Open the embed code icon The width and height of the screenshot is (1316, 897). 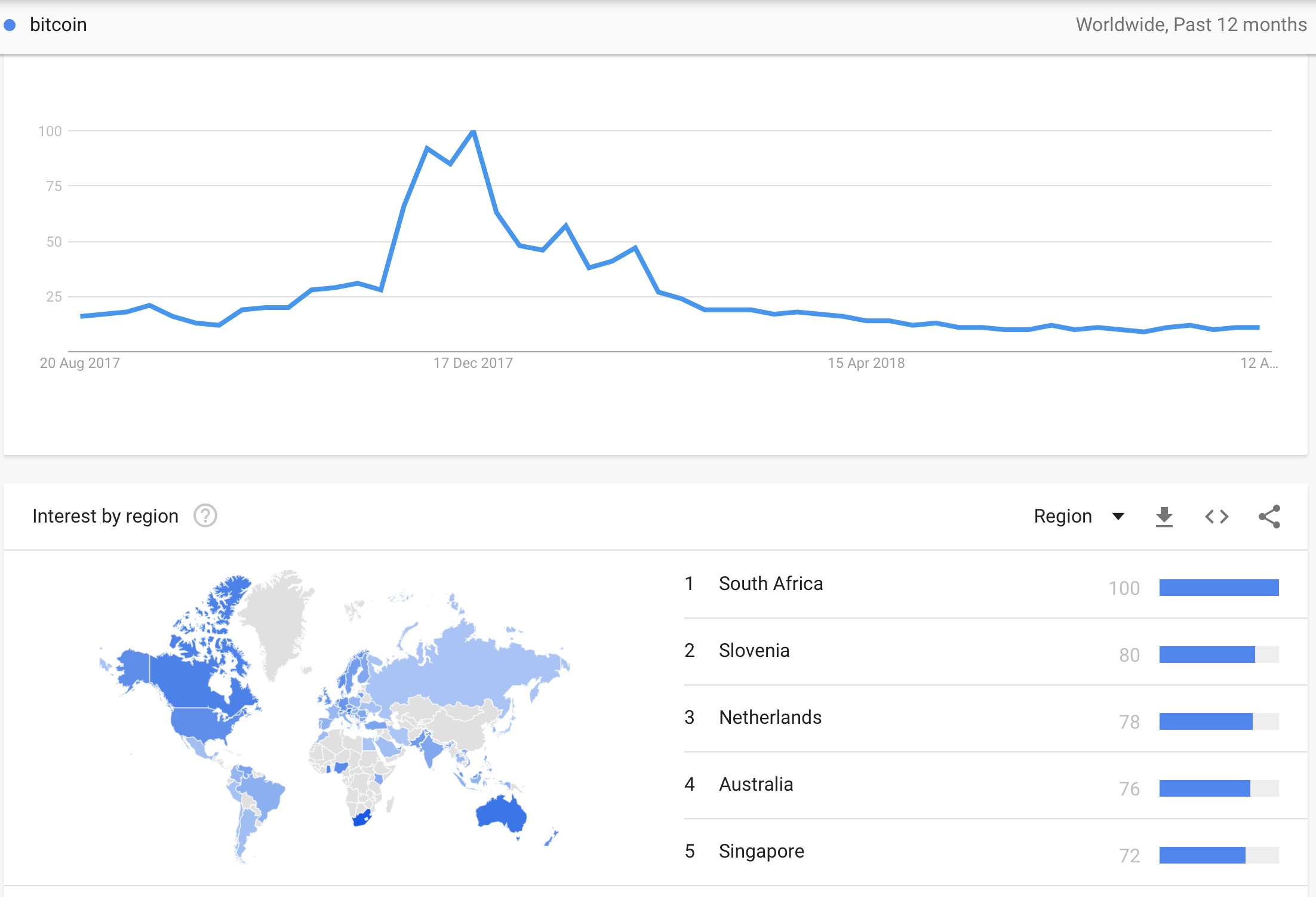[1216, 517]
